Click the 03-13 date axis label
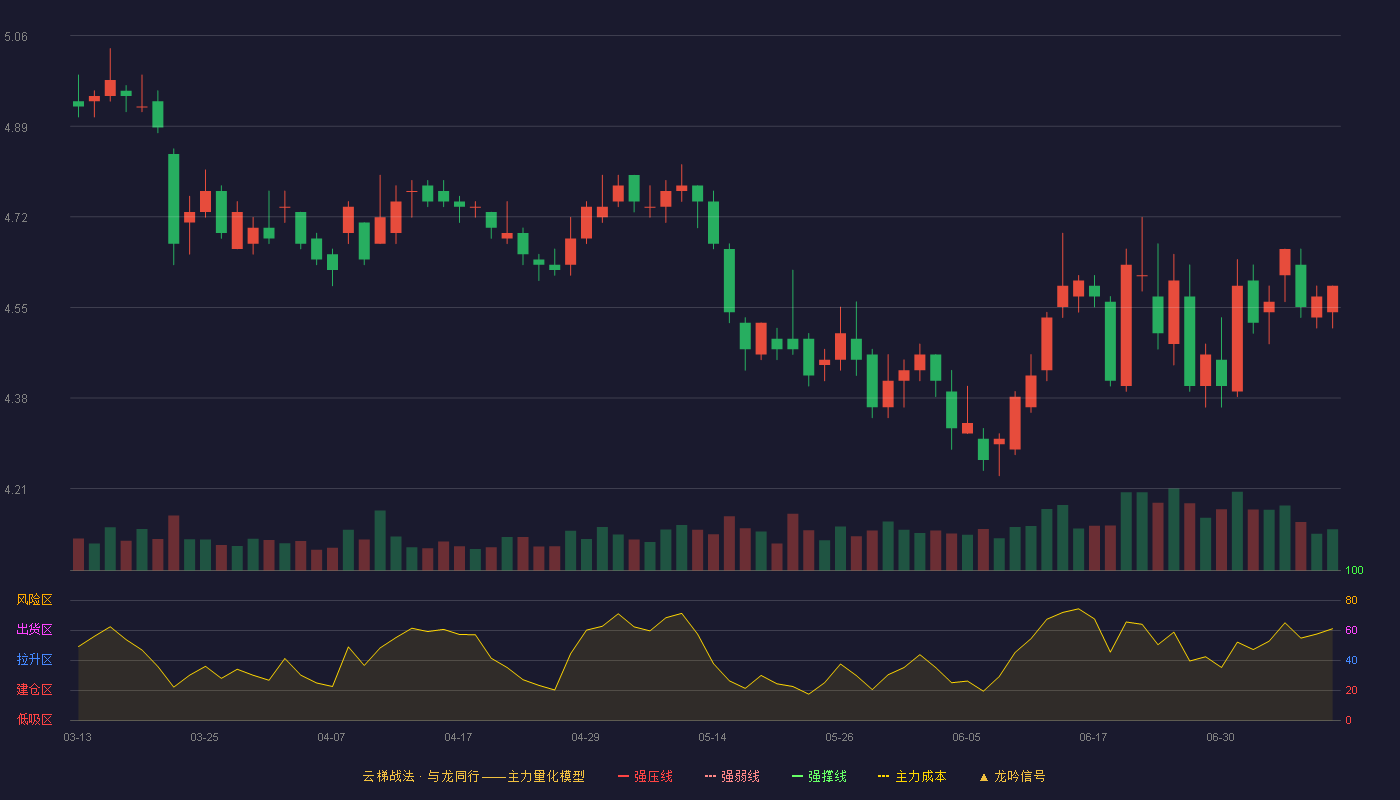The width and height of the screenshot is (1400, 800). coord(77,737)
